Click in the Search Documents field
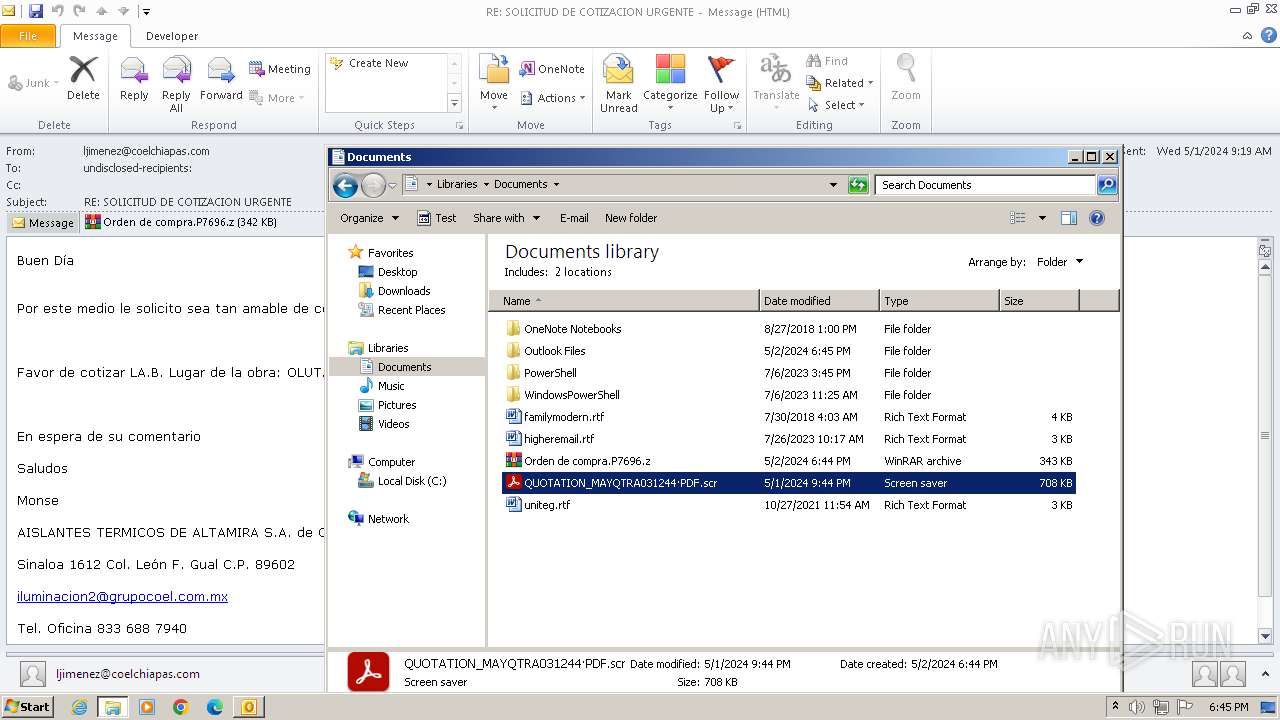The image size is (1280, 720). point(985,185)
